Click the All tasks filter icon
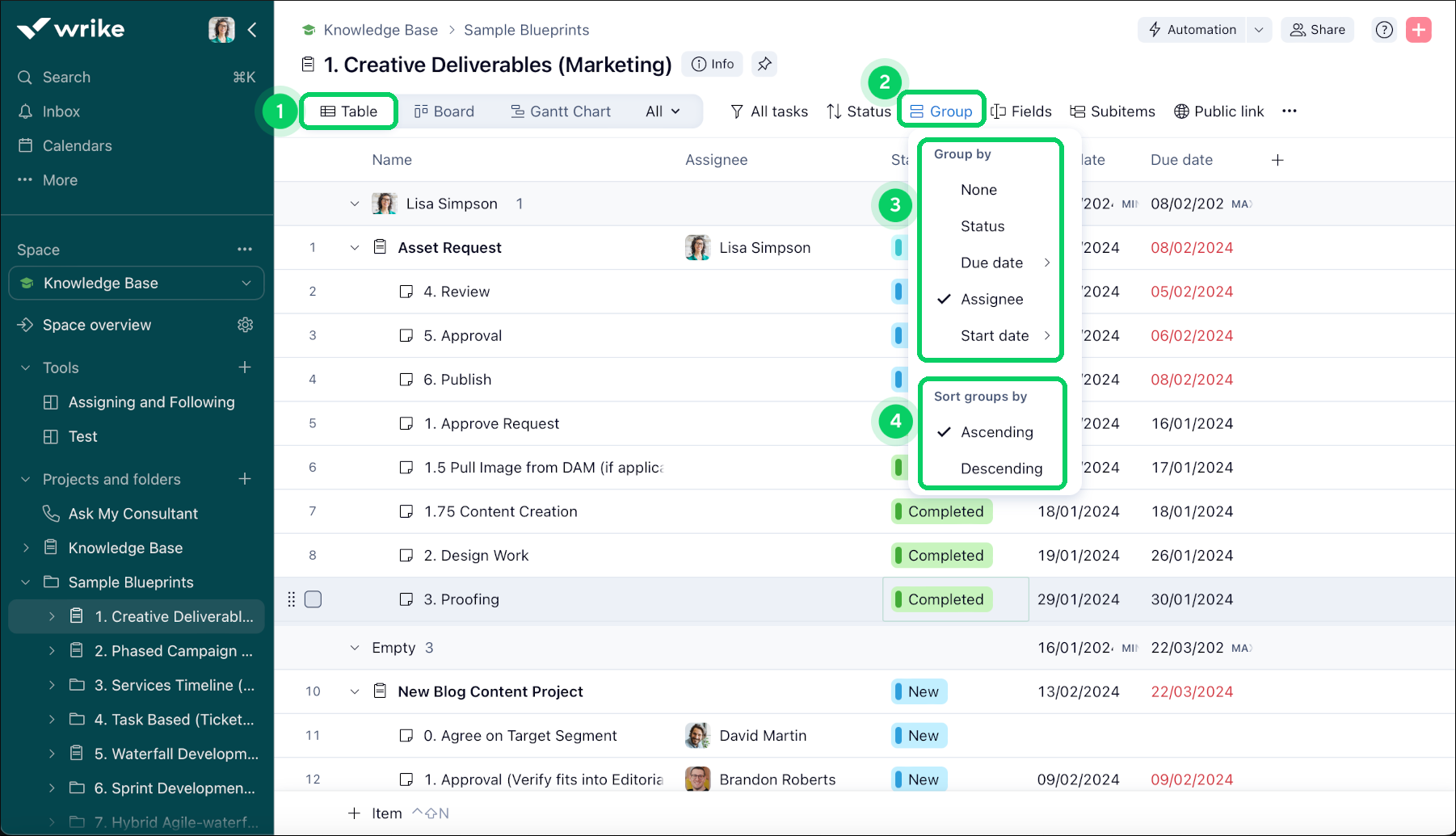Viewport: 1456px width, 836px height. 737,111
